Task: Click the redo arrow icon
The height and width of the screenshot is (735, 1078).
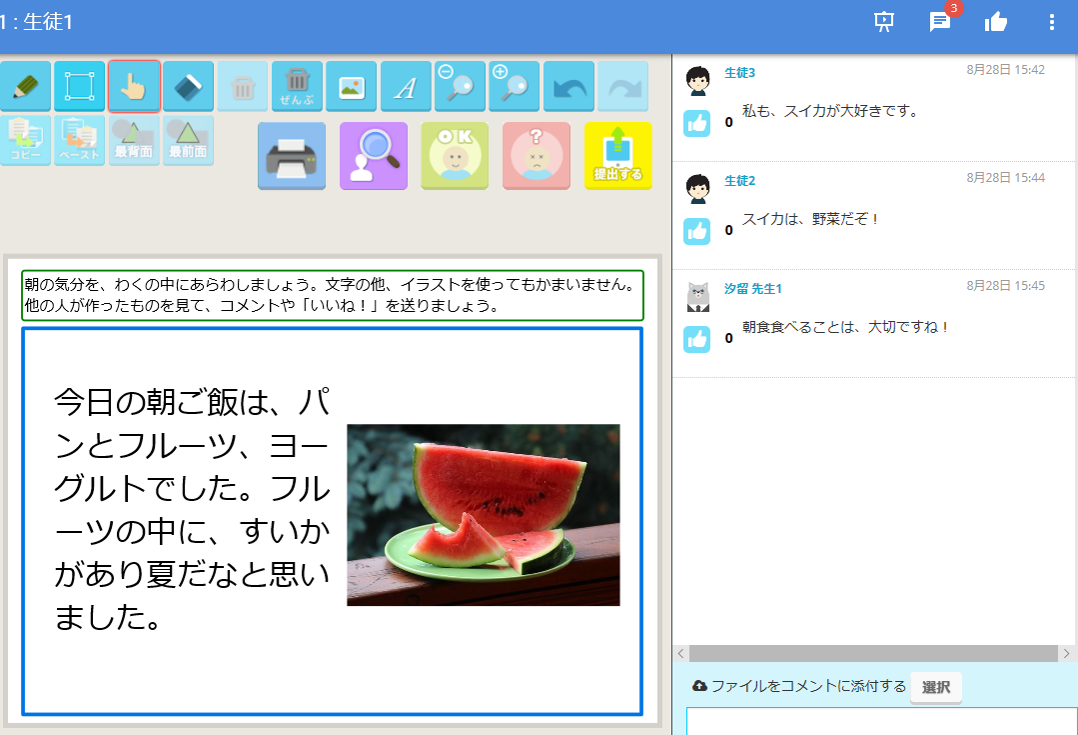Action: [x=623, y=87]
